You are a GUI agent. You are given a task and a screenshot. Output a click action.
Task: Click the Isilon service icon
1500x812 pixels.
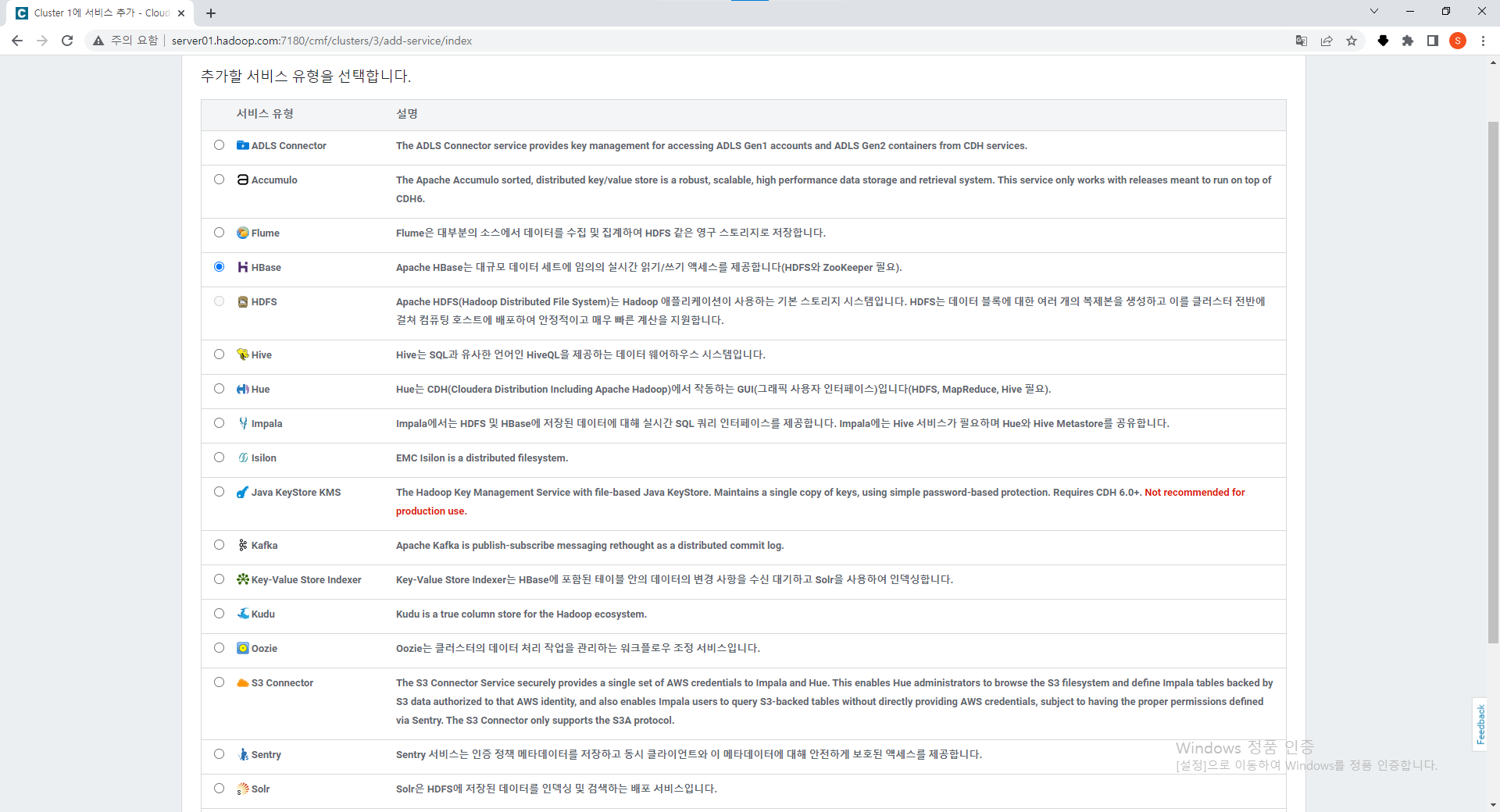click(x=243, y=458)
